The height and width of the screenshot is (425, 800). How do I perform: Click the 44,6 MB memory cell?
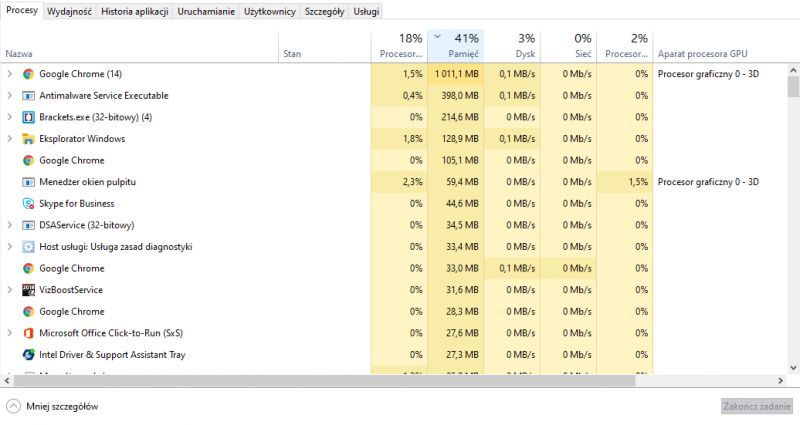click(456, 204)
